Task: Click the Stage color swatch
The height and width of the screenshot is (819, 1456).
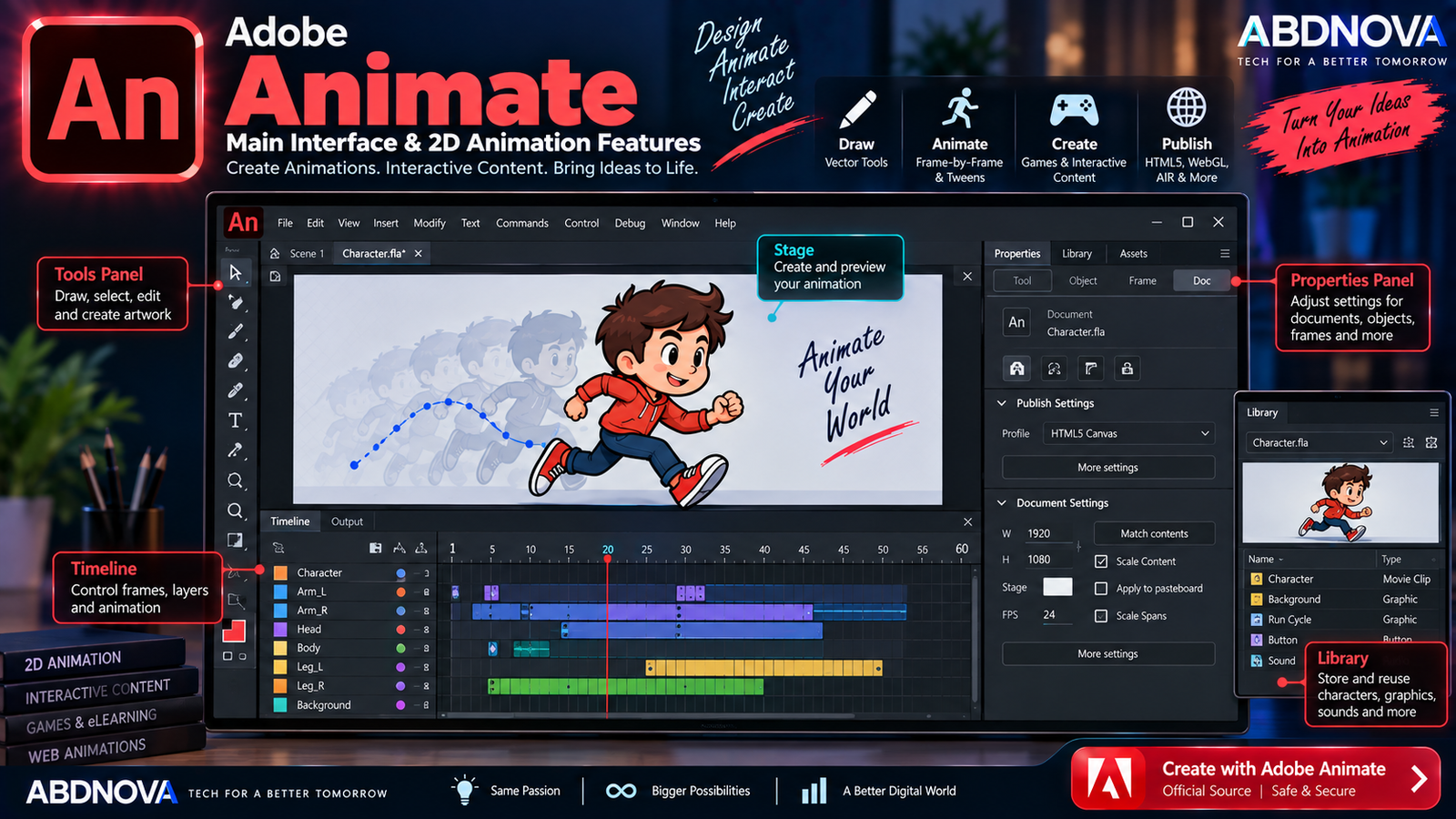Action: pos(1057,587)
